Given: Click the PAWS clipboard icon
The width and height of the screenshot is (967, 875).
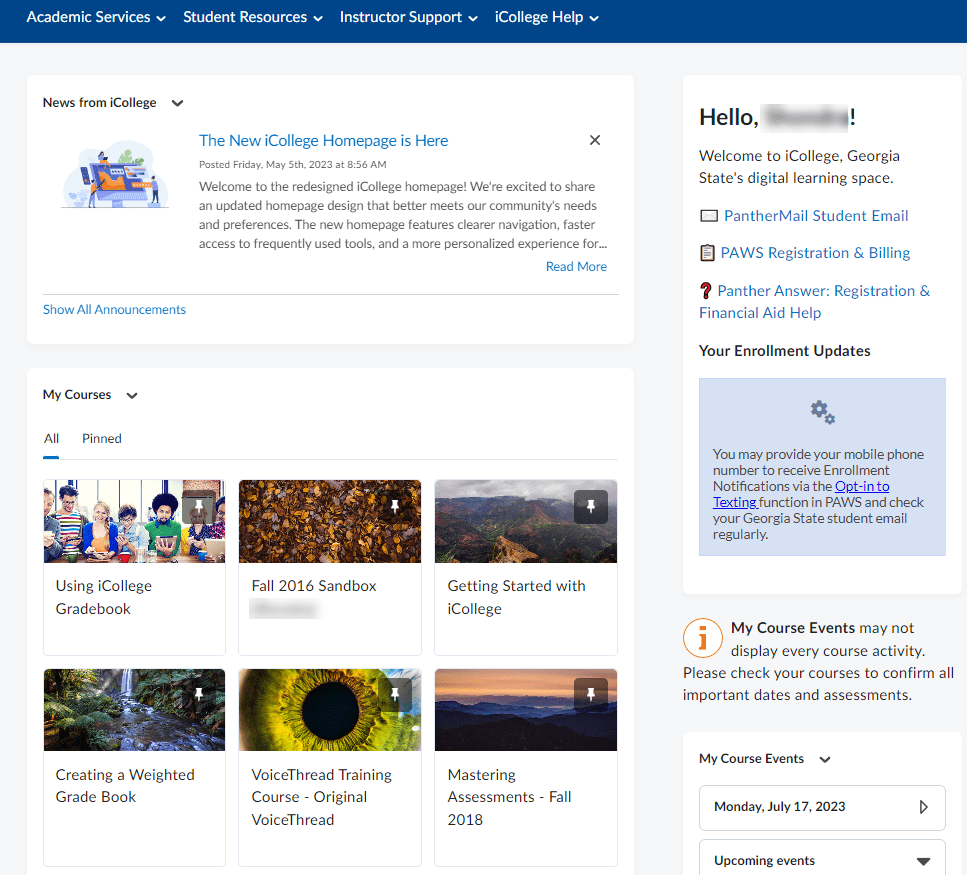Looking at the screenshot, I should point(707,253).
